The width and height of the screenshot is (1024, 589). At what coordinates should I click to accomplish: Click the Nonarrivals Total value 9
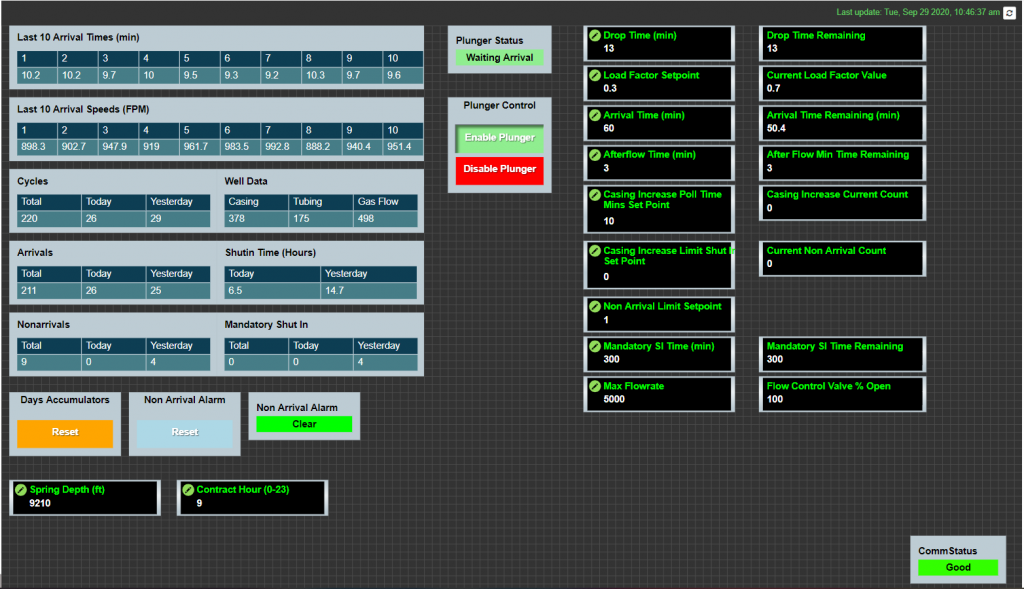tap(49, 362)
